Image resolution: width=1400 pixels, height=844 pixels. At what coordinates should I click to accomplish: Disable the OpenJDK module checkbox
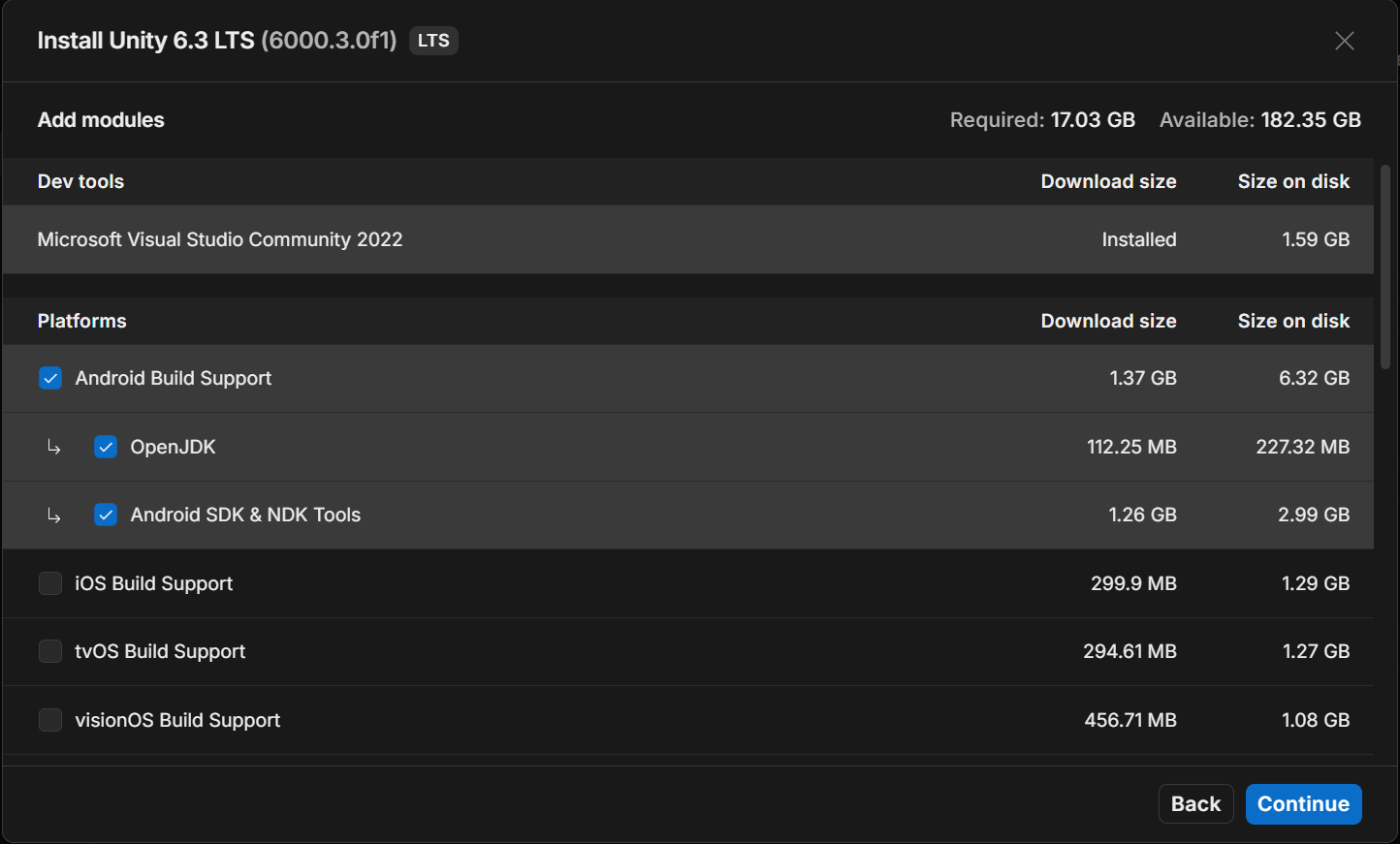[x=106, y=447]
